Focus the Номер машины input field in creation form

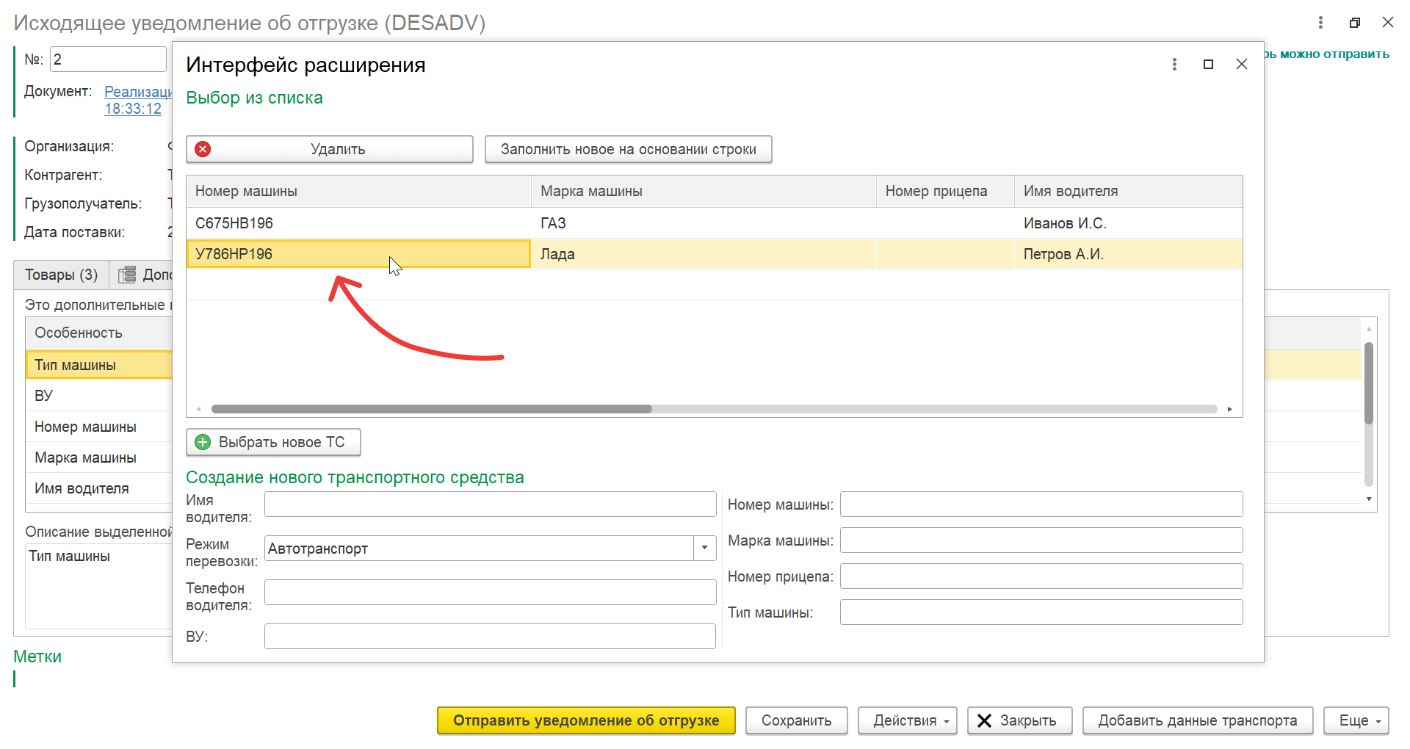[1041, 504]
